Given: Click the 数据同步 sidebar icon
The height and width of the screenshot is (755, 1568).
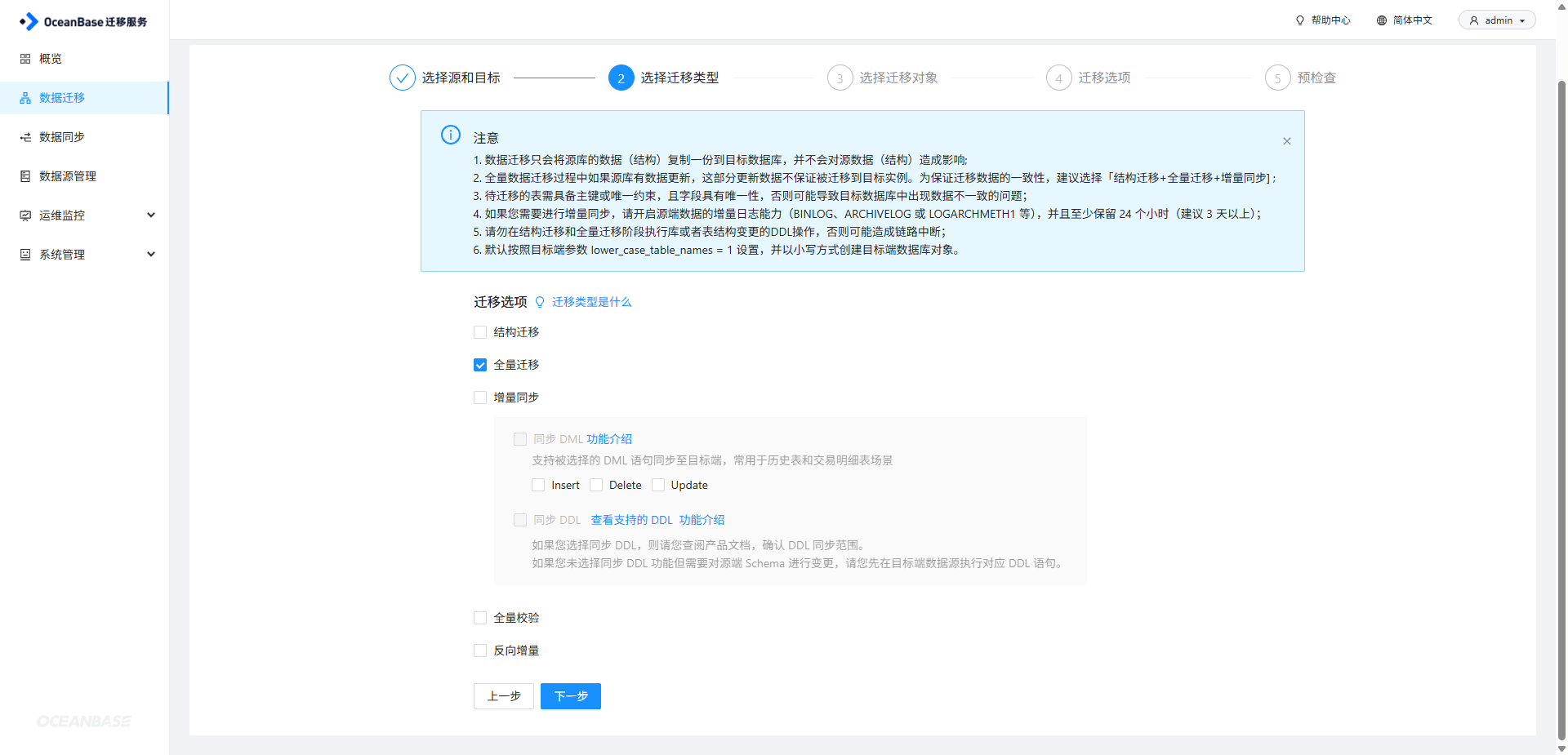Looking at the screenshot, I should pyautogui.click(x=25, y=137).
